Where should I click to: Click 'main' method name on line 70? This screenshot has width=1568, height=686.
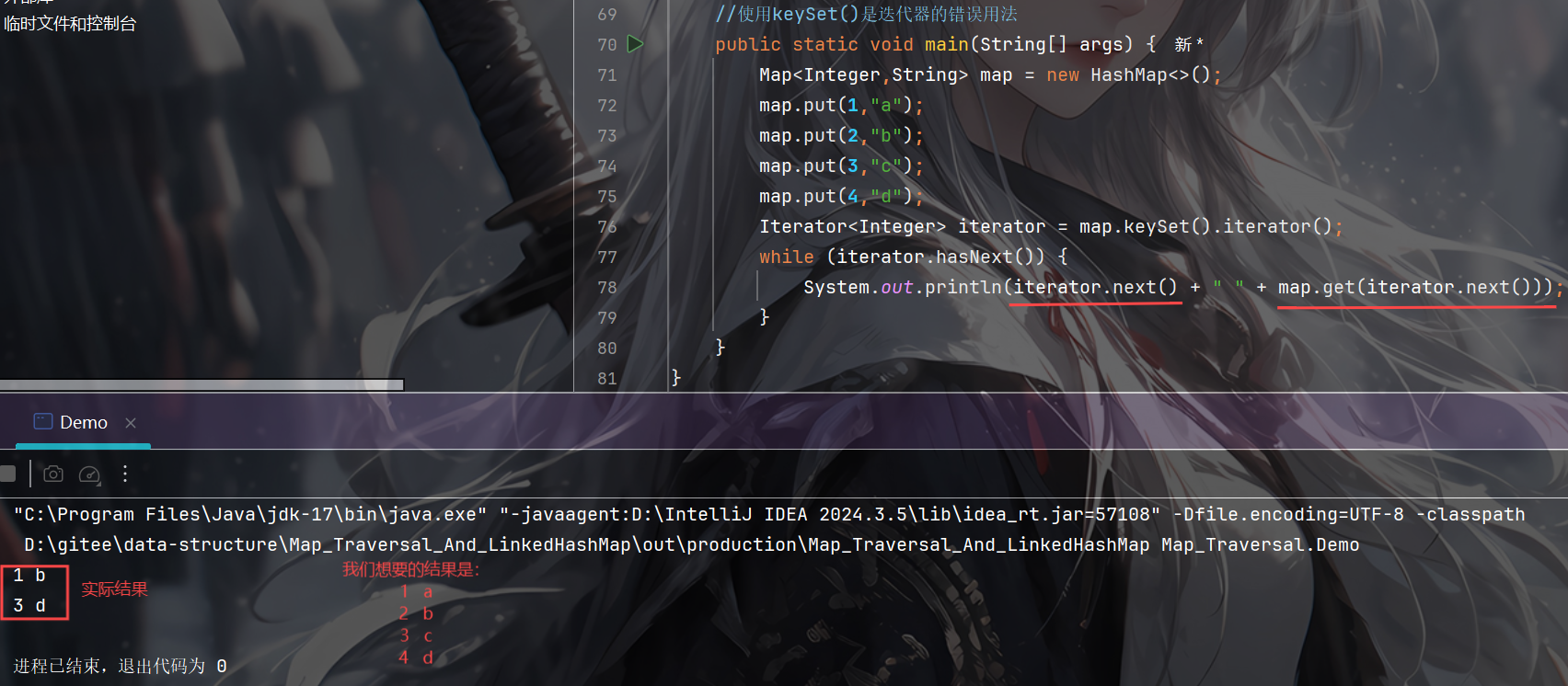coord(946,44)
